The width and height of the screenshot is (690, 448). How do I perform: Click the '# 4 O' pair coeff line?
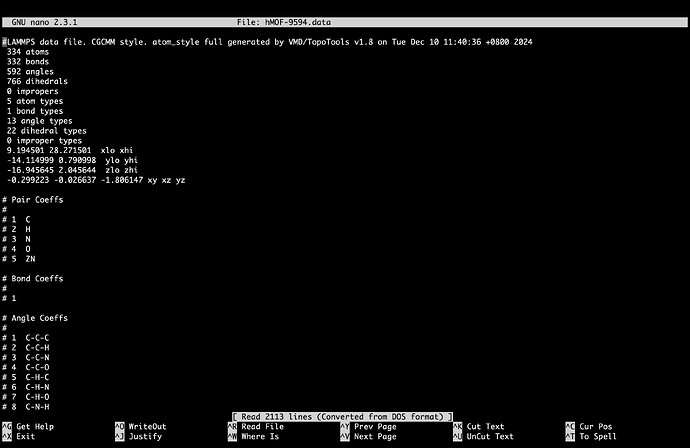[x=16, y=249]
